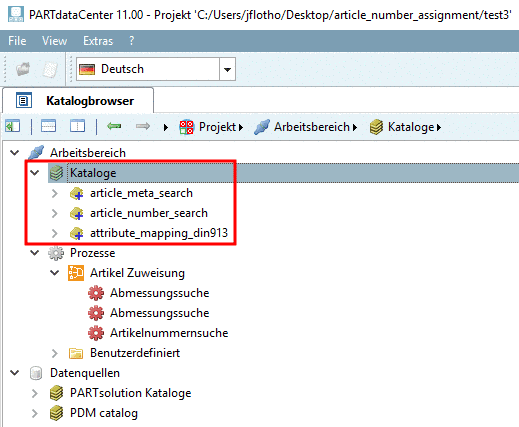Image resolution: width=519 pixels, height=427 pixels.
Task: Select the Artikel Zuweisung process
Action: pyautogui.click(x=137, y=273)
